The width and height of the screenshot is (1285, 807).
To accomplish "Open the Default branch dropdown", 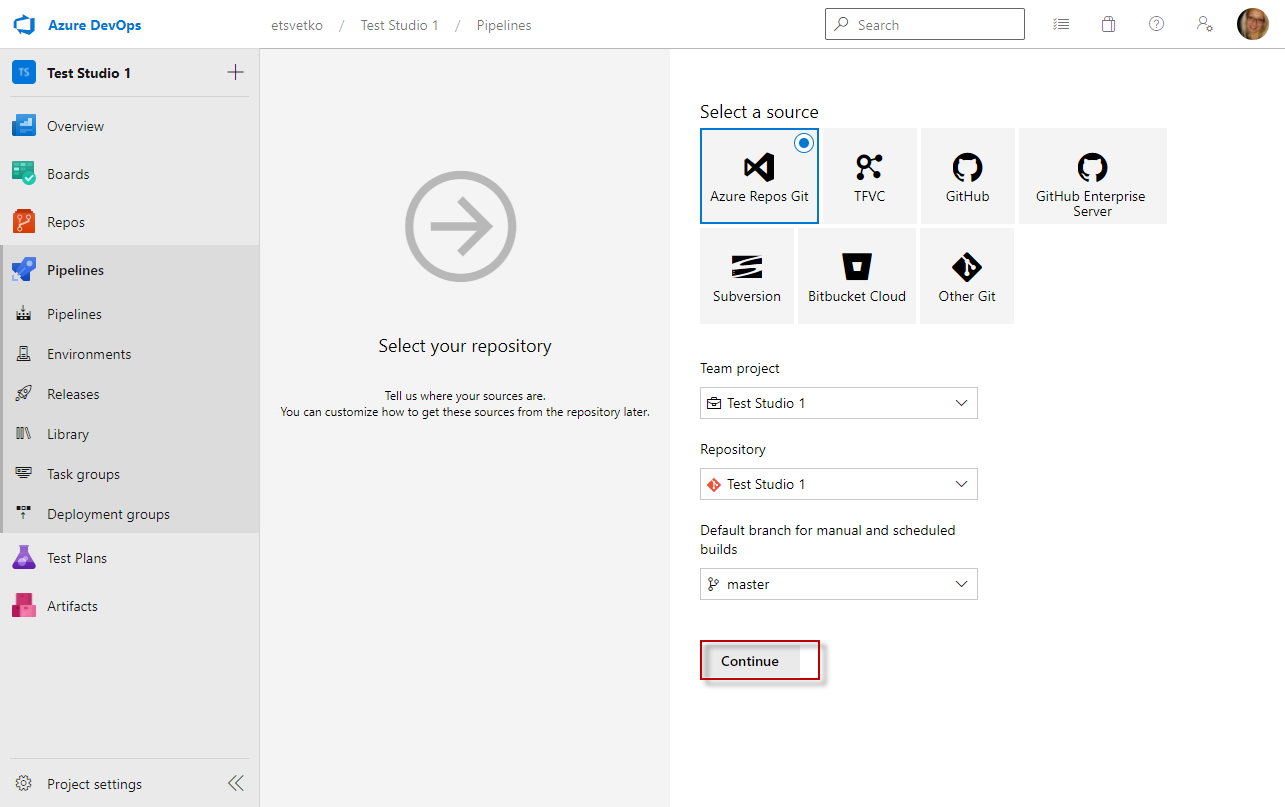I will pos(839,584).
